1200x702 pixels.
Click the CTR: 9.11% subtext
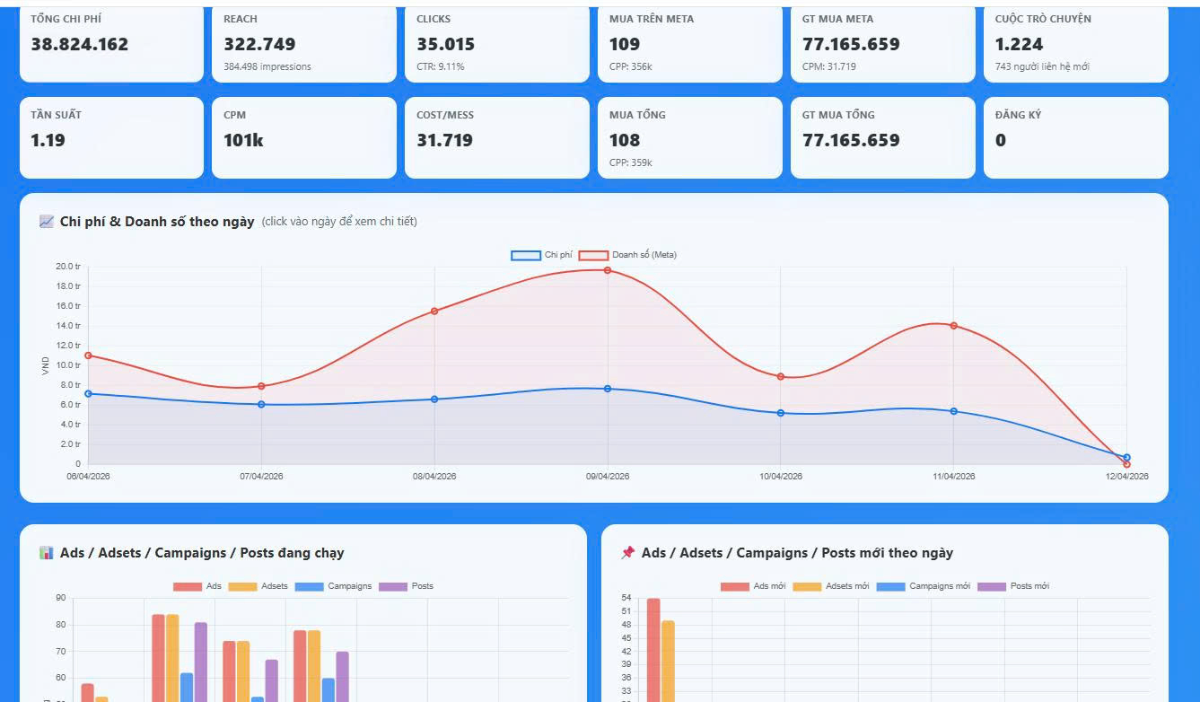click(441, 67)
